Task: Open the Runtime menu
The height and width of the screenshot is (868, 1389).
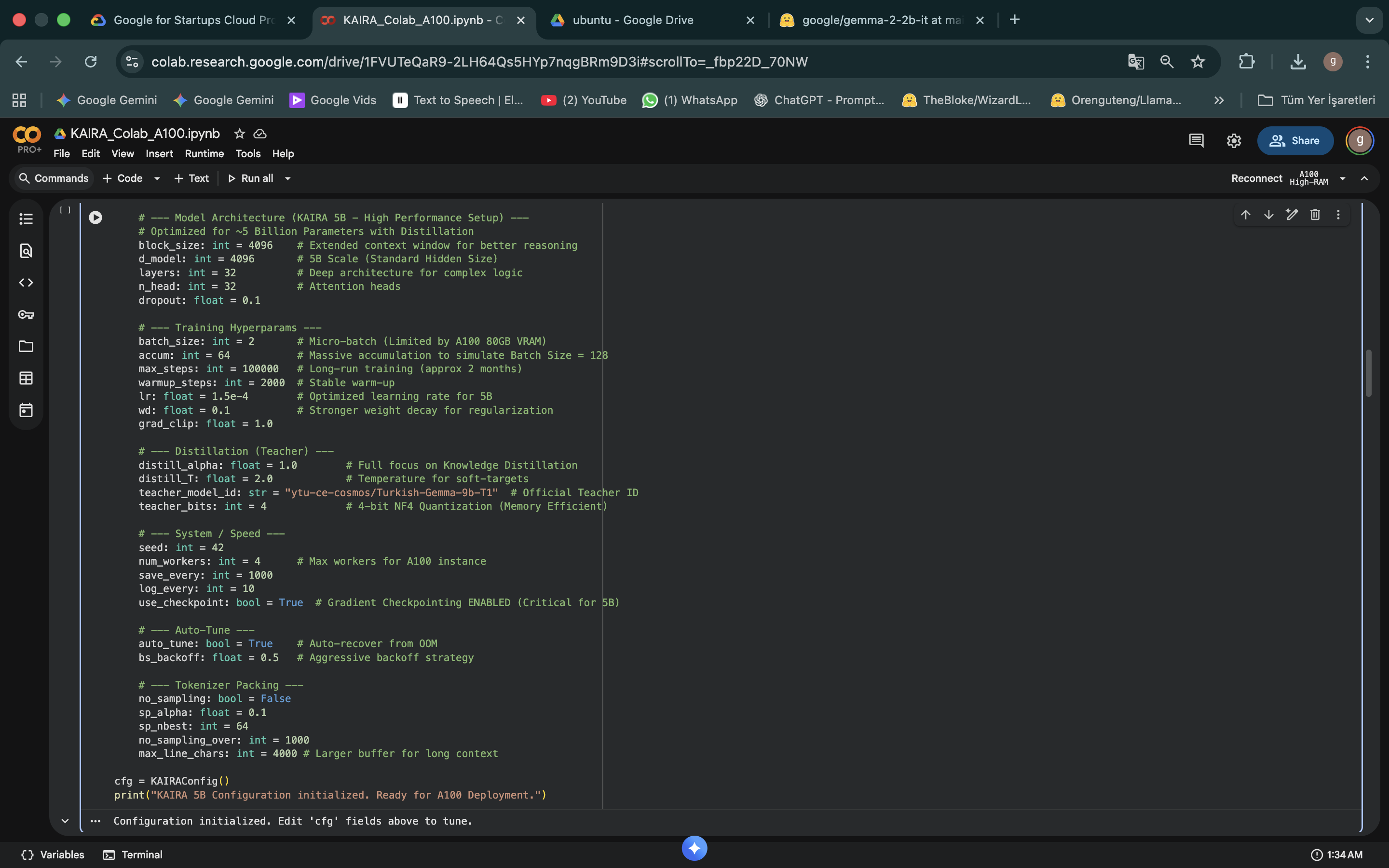Action: pyautogui.click(x=204, y=153)
